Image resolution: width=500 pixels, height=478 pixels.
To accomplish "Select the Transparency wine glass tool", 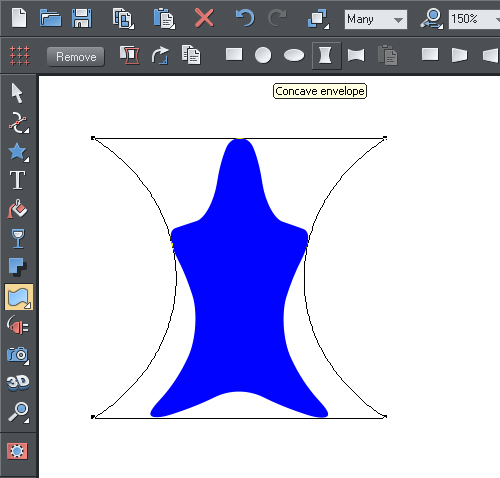I will 18,238.
